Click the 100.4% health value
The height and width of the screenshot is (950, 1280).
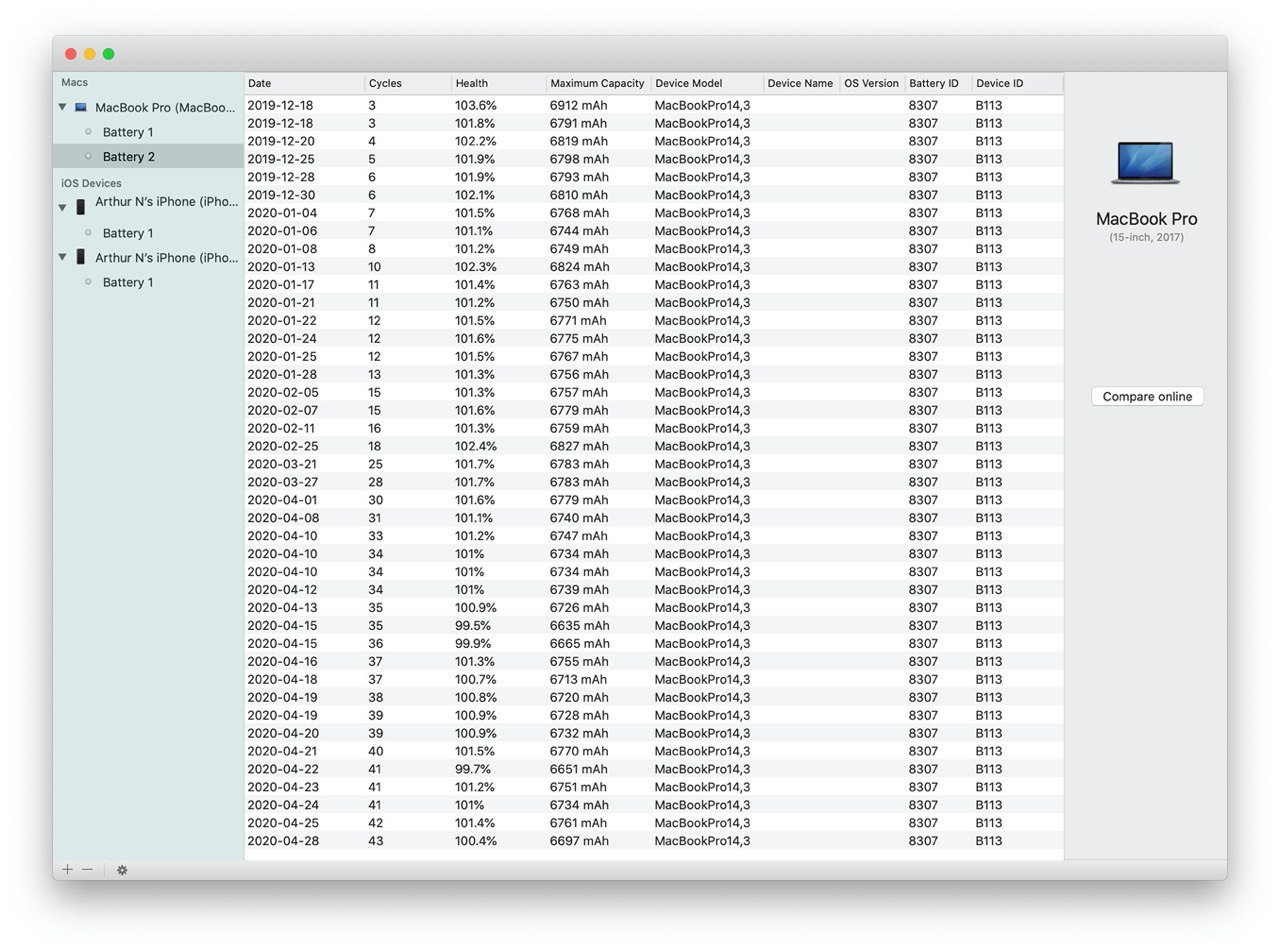coord(476,841)
